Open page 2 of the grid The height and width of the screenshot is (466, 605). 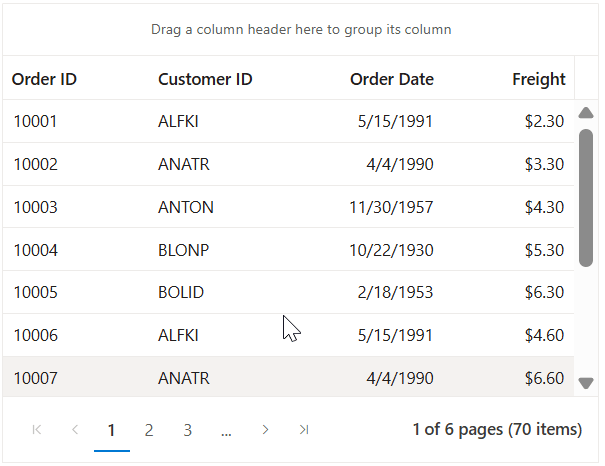click(149, 430)
